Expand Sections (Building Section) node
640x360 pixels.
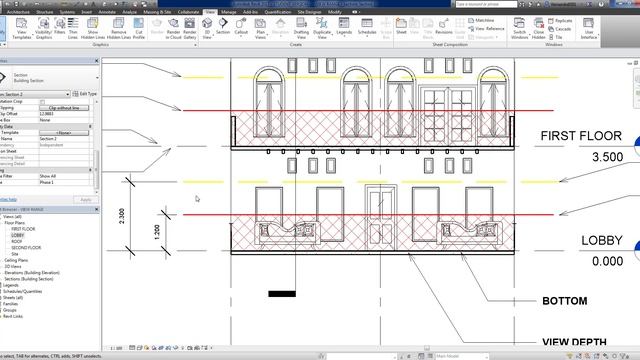[29, 279]
